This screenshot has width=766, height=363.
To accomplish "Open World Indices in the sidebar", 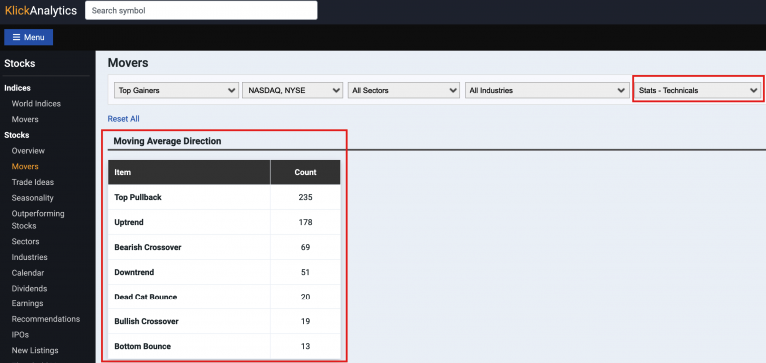I will point(36,104).
